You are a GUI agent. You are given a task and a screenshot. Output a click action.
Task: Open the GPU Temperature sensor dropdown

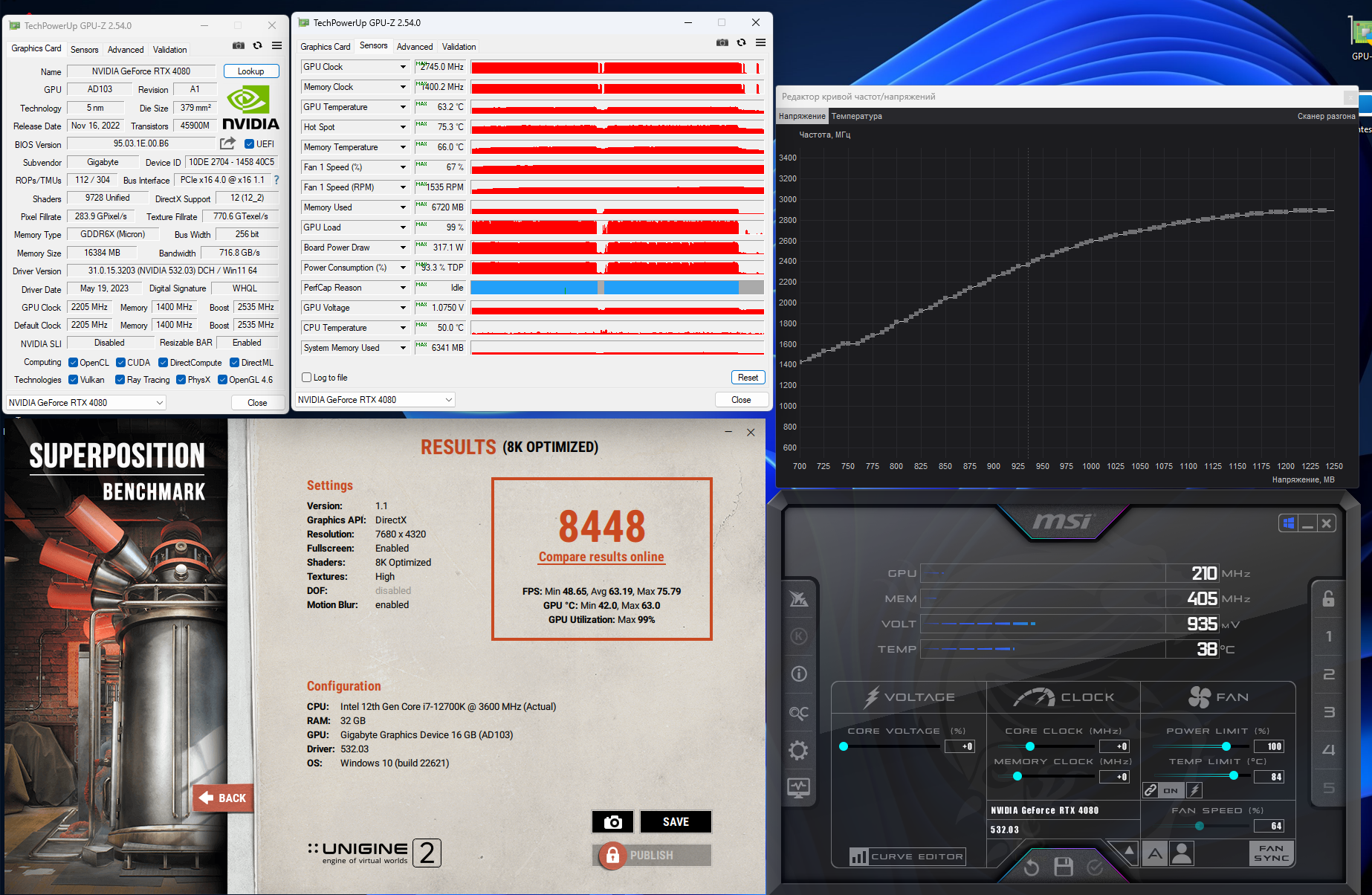[x=403, y=107]
